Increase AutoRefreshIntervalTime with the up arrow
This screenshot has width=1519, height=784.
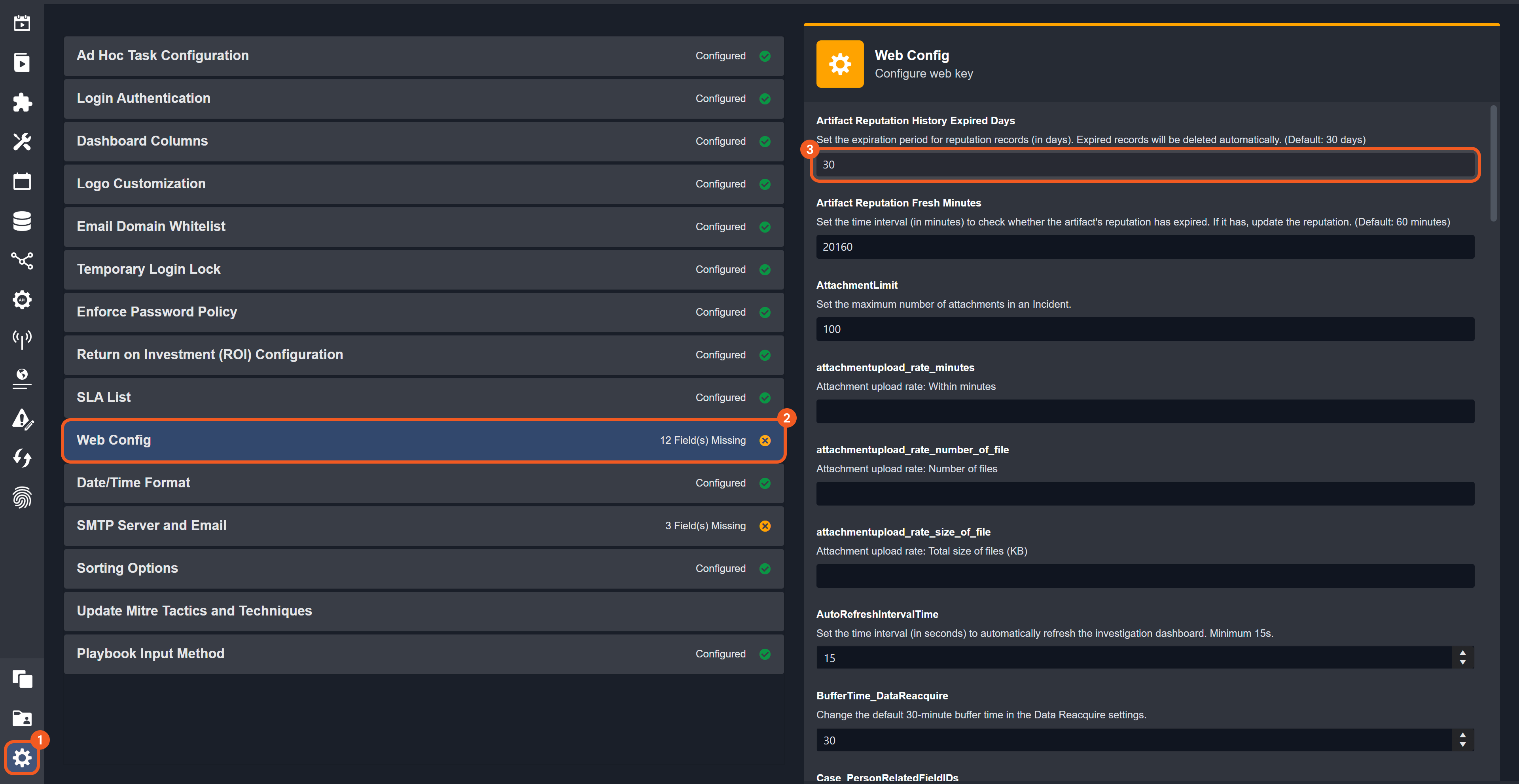1462,653
